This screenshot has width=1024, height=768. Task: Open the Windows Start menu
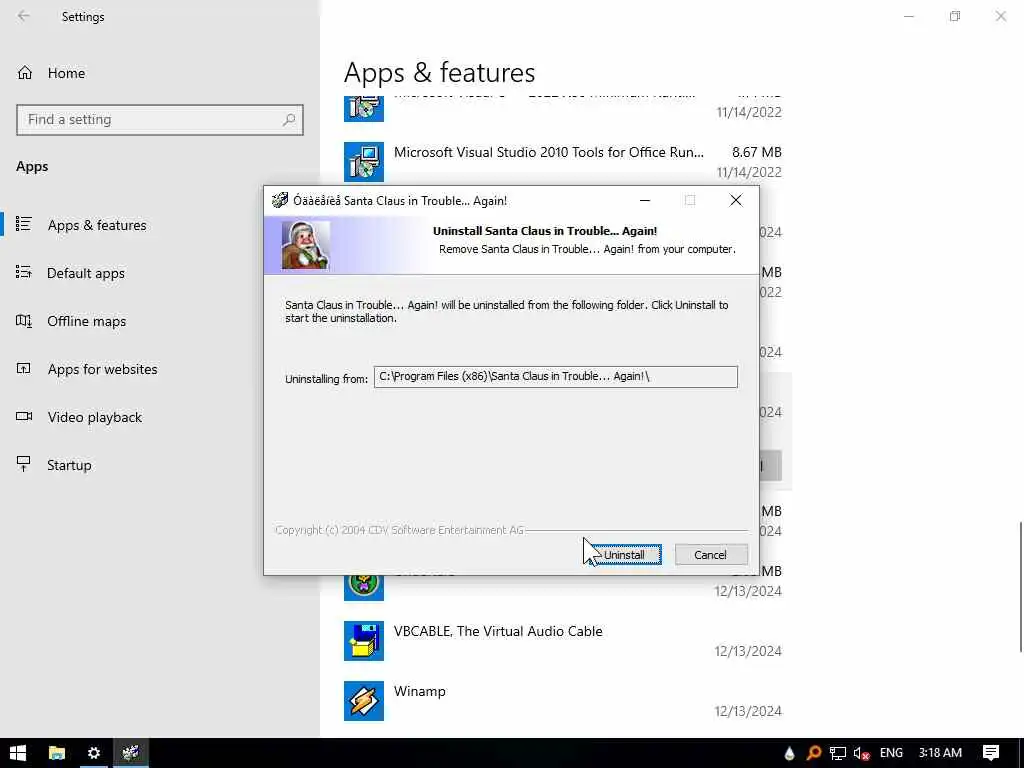pyautogui.click(x=18, y=753)
